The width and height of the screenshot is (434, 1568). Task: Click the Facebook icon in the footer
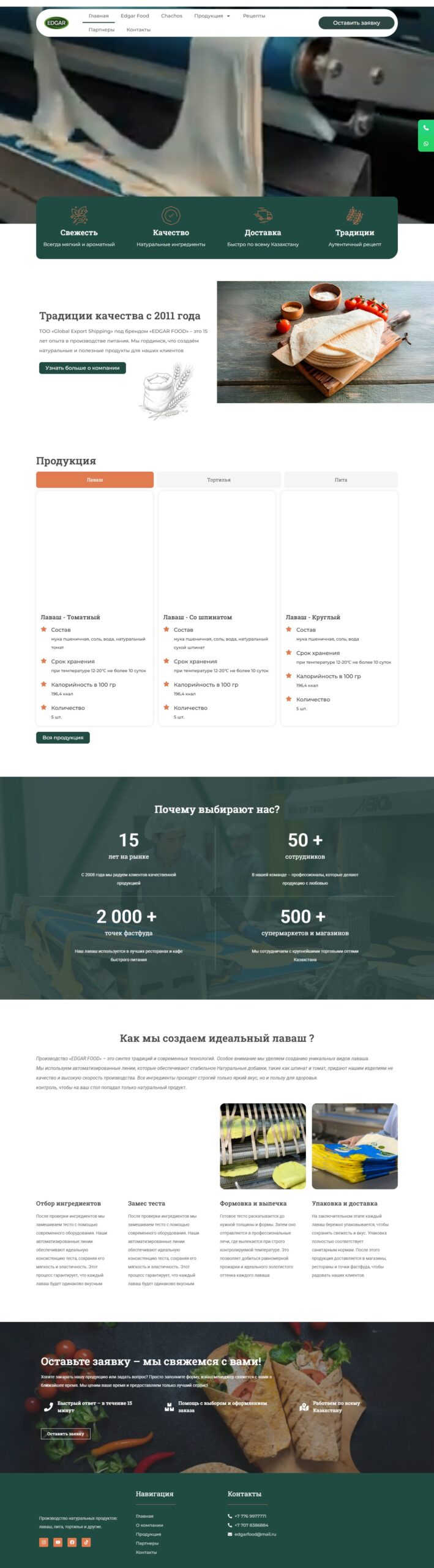click(x=72, y=1542)
